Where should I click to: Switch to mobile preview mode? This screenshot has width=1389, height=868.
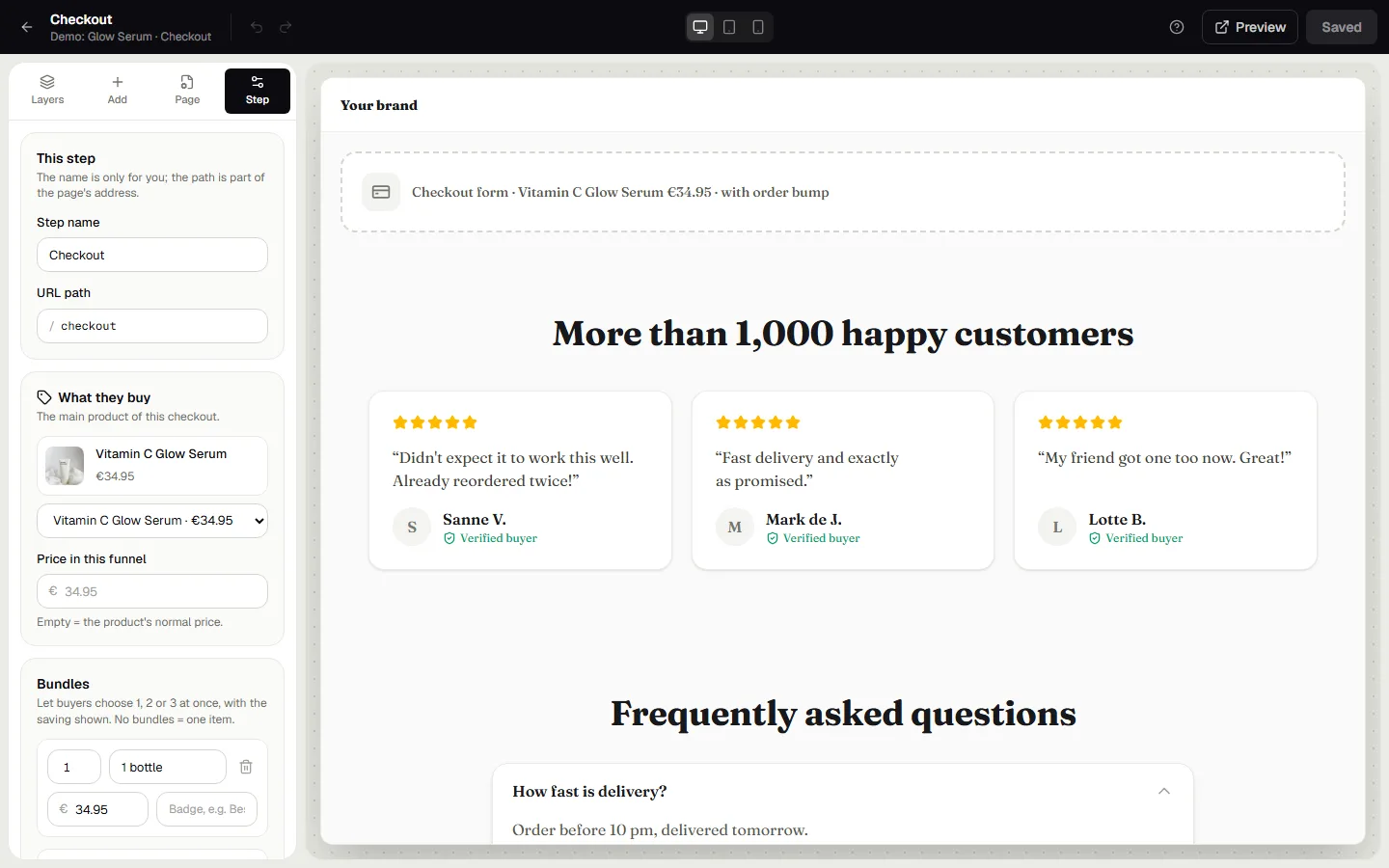(758, 27)
